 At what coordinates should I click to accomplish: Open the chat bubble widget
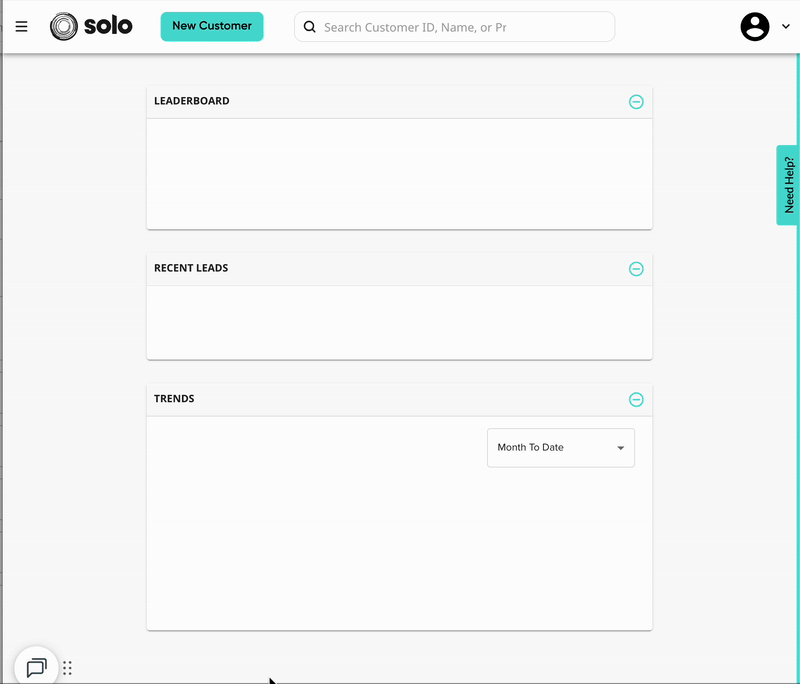click(36, 667)
